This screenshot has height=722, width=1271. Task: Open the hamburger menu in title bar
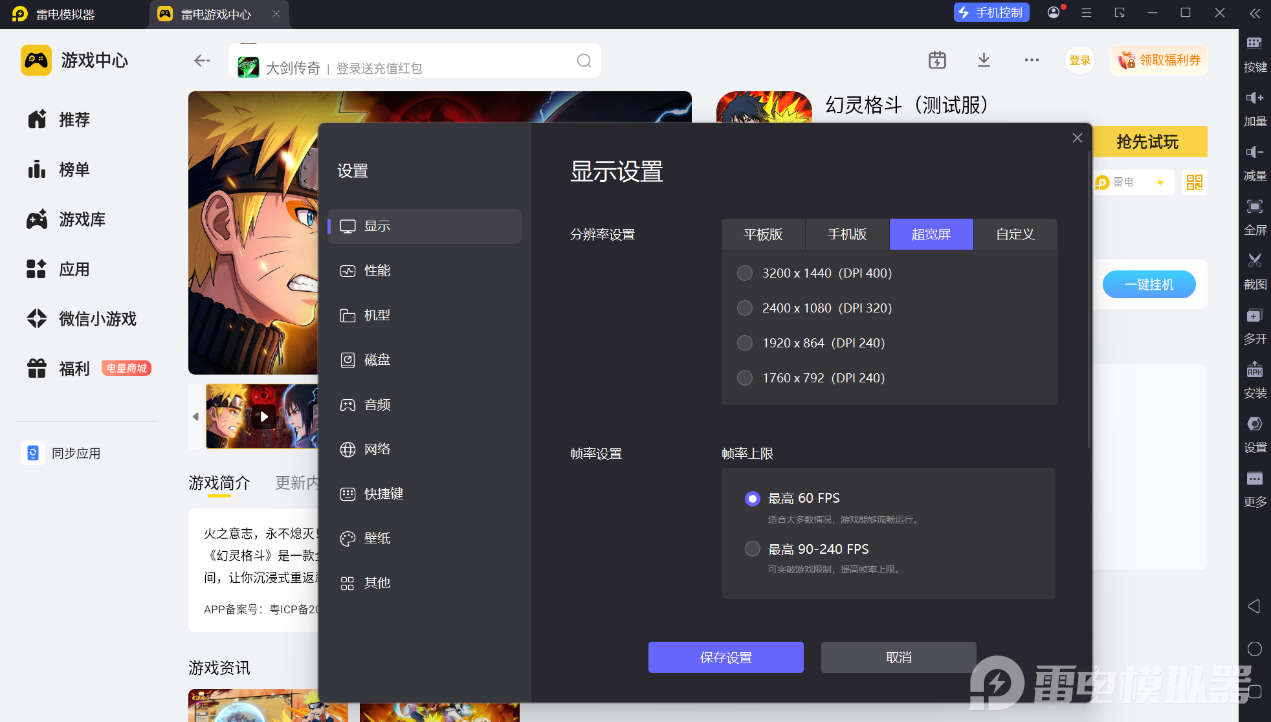point(1087,13)
